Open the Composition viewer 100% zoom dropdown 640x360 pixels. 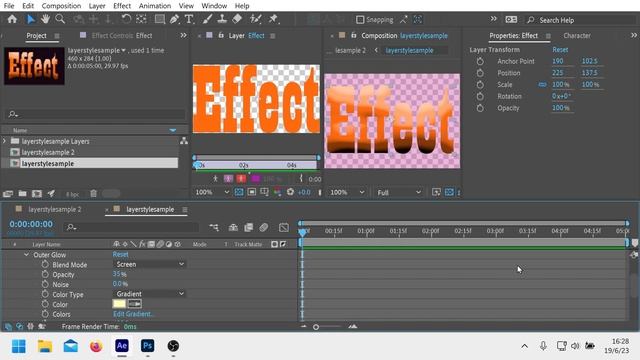click(347, 192)
